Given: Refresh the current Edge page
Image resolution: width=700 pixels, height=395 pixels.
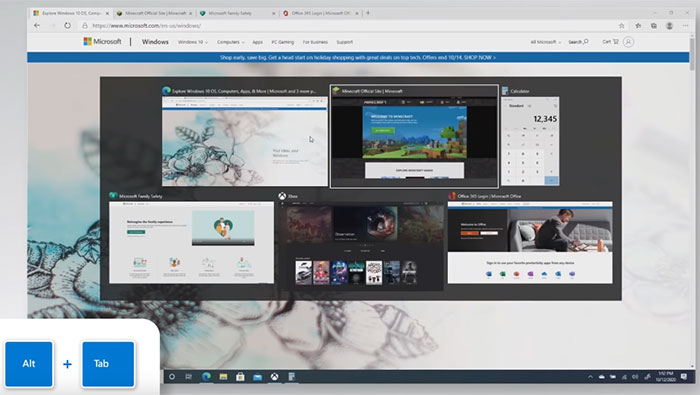Looking at the screenshot, I should coord(67,25).
